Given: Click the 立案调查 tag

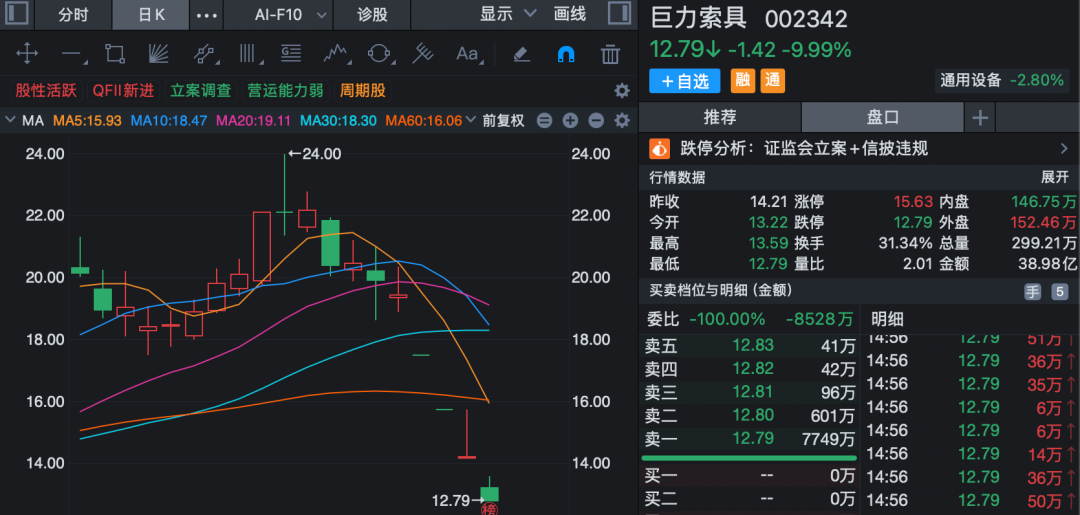Looking at the screenshot, I should (x=202, y=91).
